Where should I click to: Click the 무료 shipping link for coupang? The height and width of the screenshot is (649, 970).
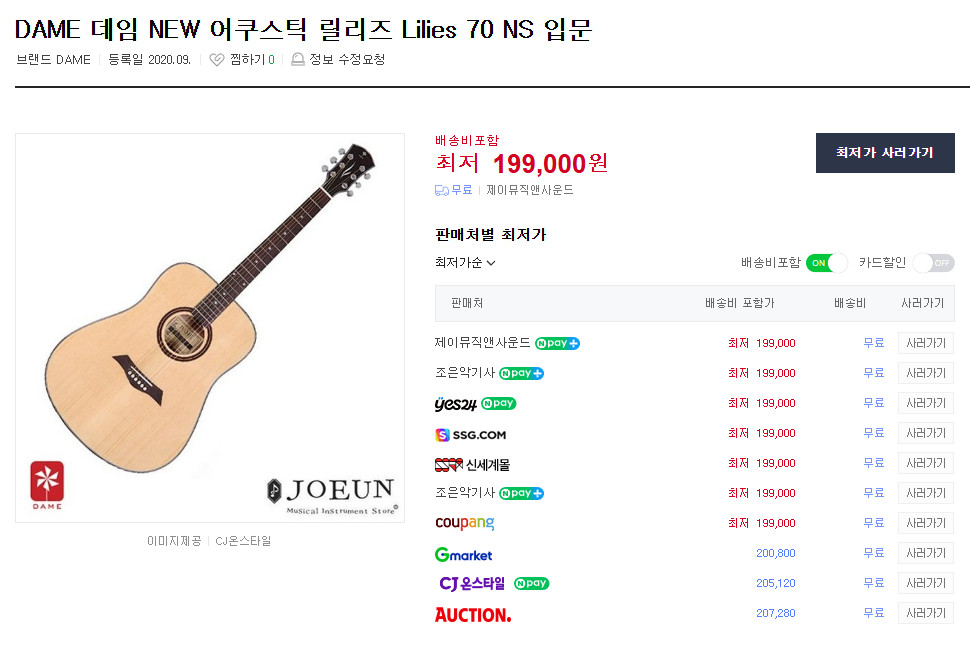pyautogui.click(x=873, y=523)
